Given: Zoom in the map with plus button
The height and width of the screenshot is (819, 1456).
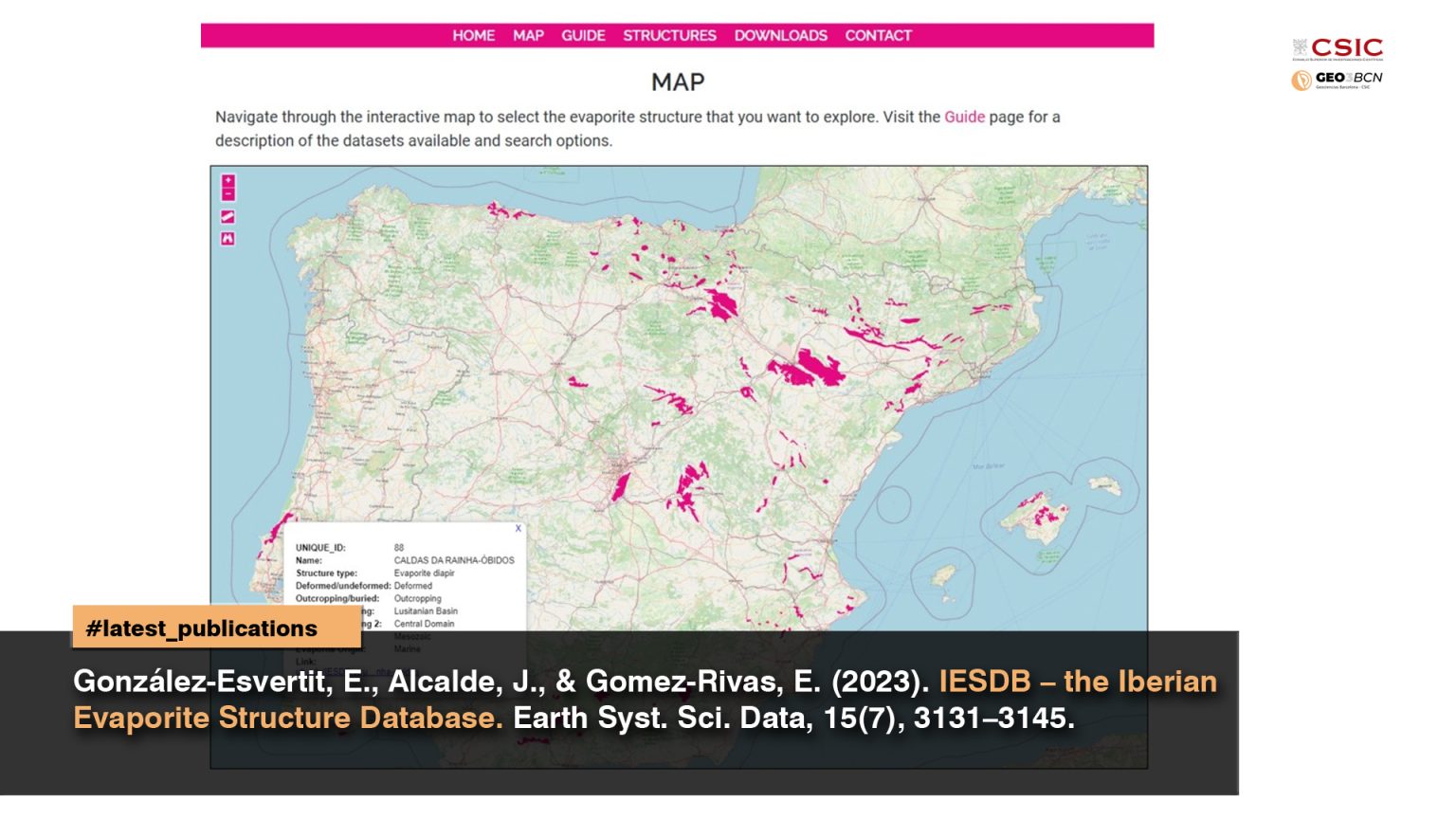Looking at the screenshot, I should tap(227, 181).
